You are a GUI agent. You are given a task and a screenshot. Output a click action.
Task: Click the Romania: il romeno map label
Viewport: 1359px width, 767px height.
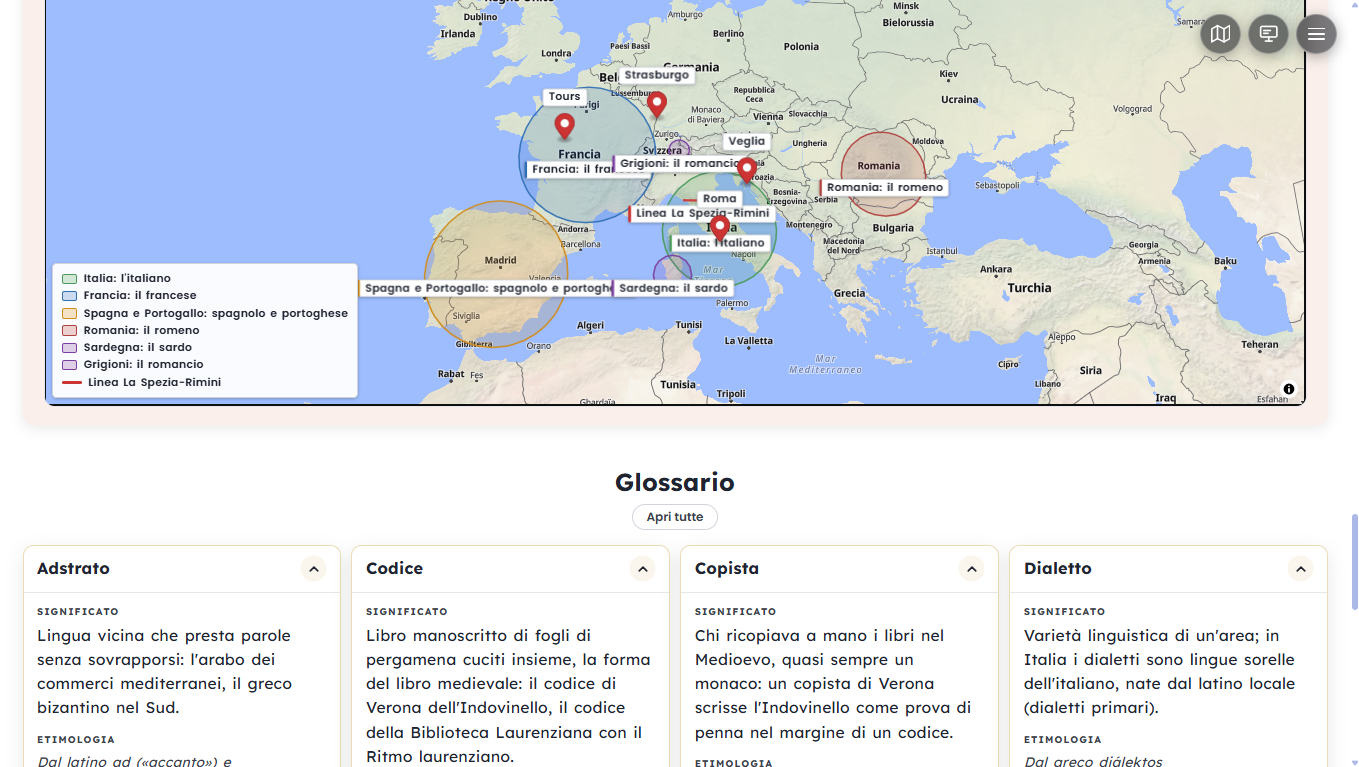[884, 187]
